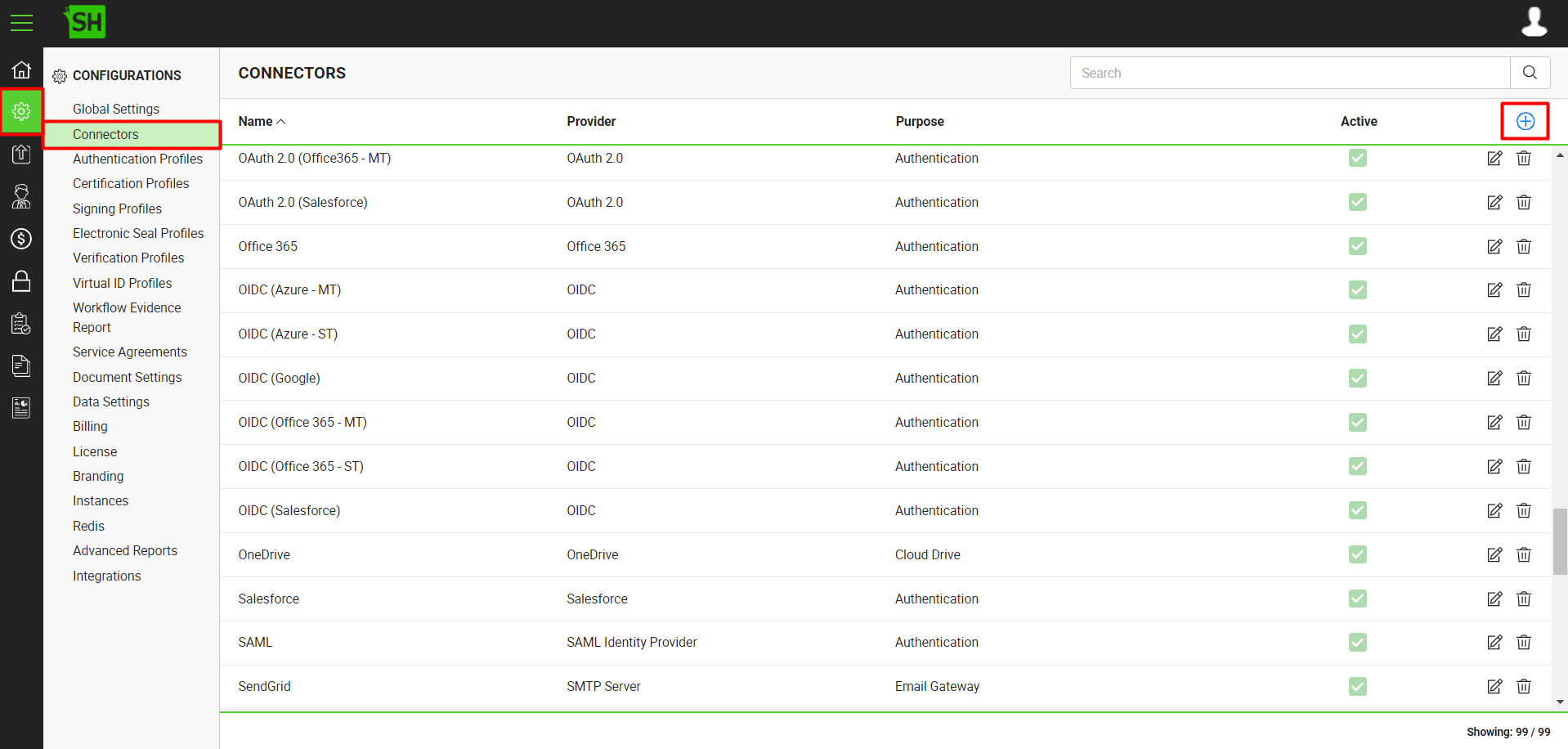Viewport: 1568px width, 749px height.
Task: Open the hamburger menu
Action: click(21, 23)
